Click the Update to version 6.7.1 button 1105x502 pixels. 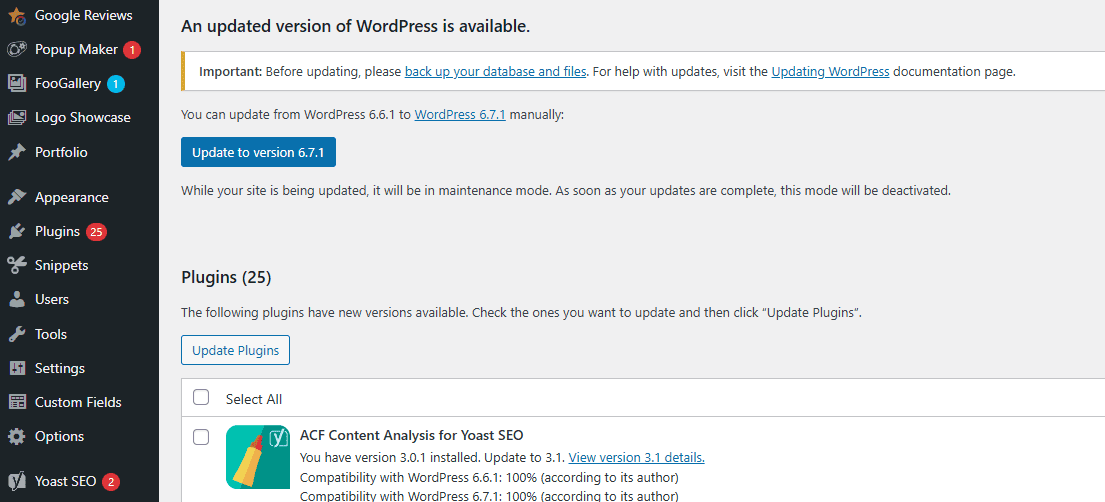click(x=258, y=152)
